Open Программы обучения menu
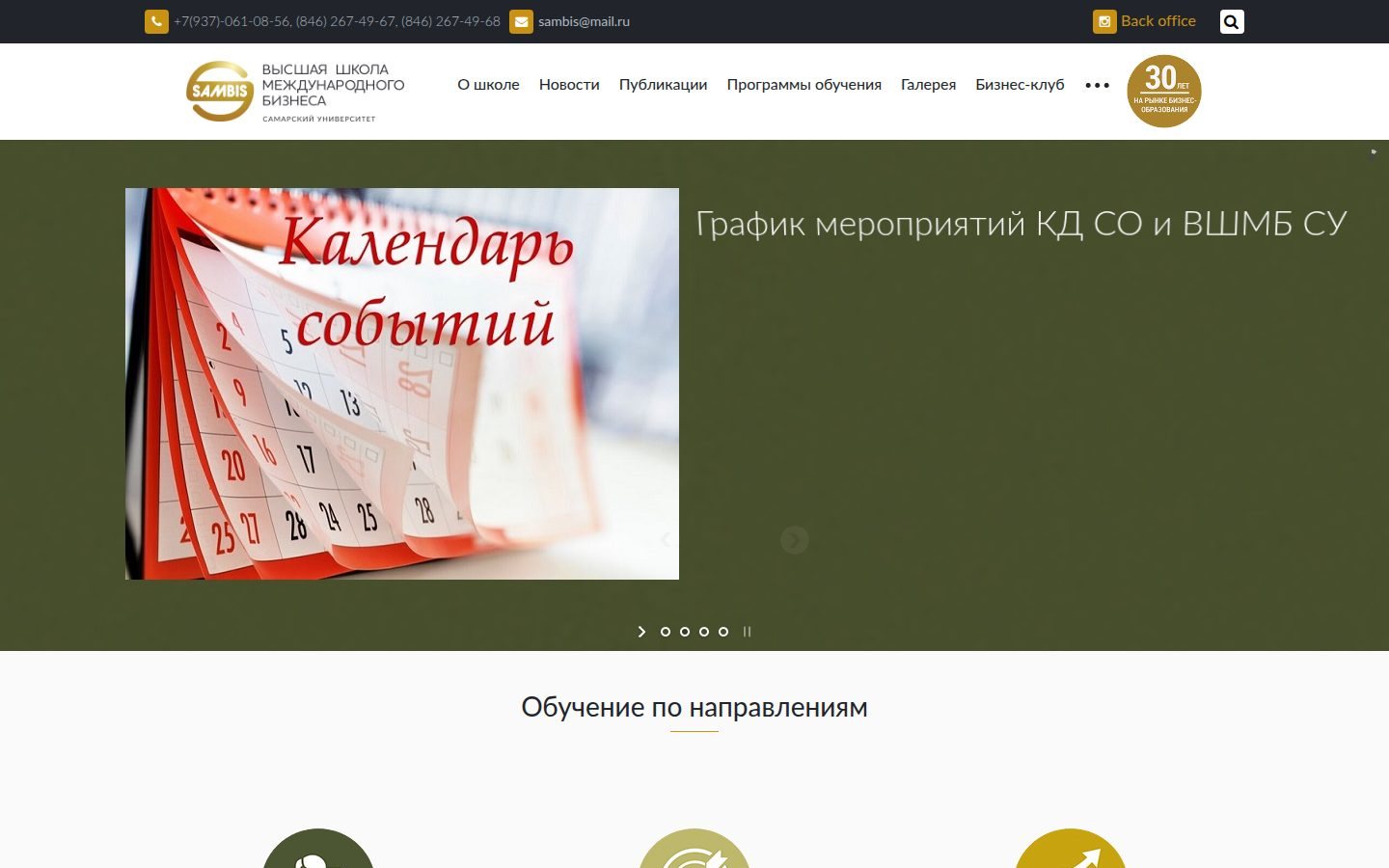Screen dimensions: 1389x868 (x=803, y=85)
